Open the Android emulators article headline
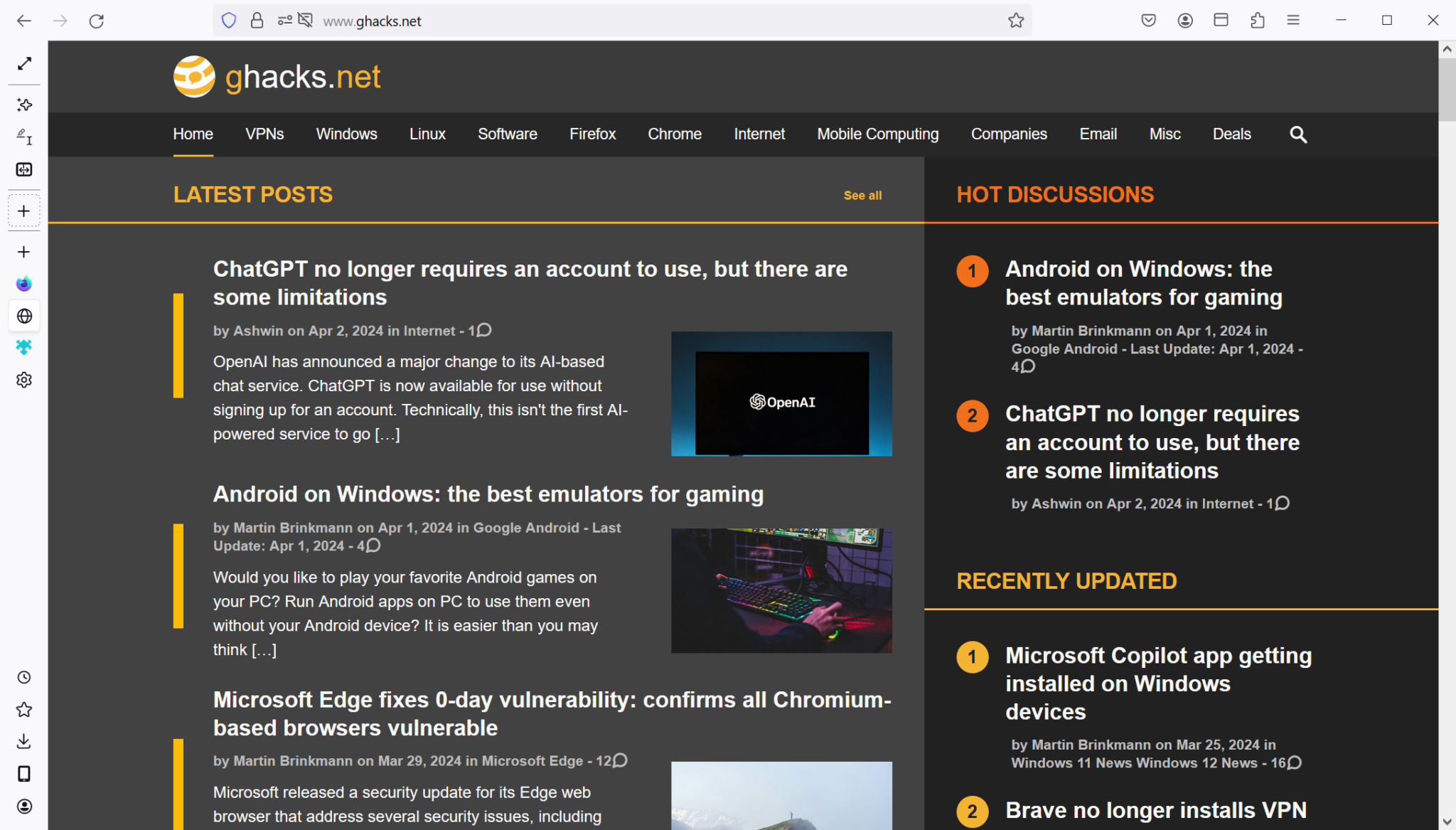The height and width of the screenshot is (830, 1456). [x=488, y=494]
